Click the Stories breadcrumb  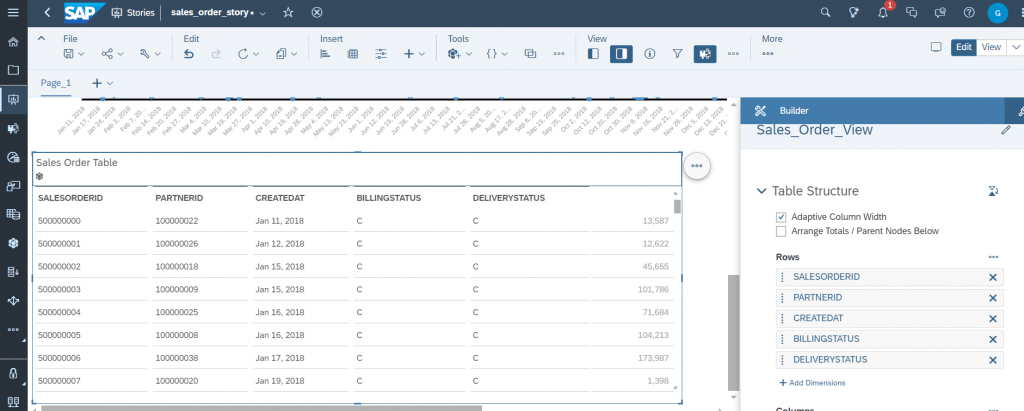point(133,12)
